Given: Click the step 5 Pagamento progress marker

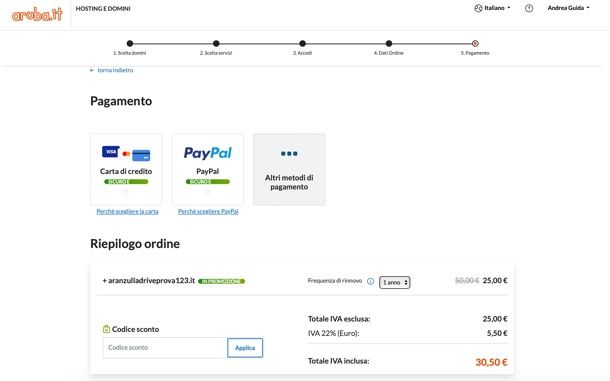Looking at the screenshot, I should [475, 44].
